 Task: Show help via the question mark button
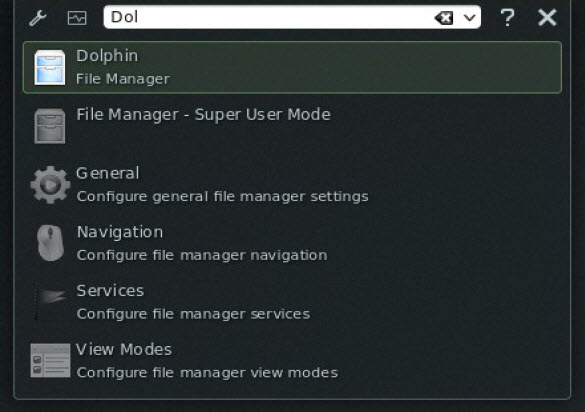507,18
